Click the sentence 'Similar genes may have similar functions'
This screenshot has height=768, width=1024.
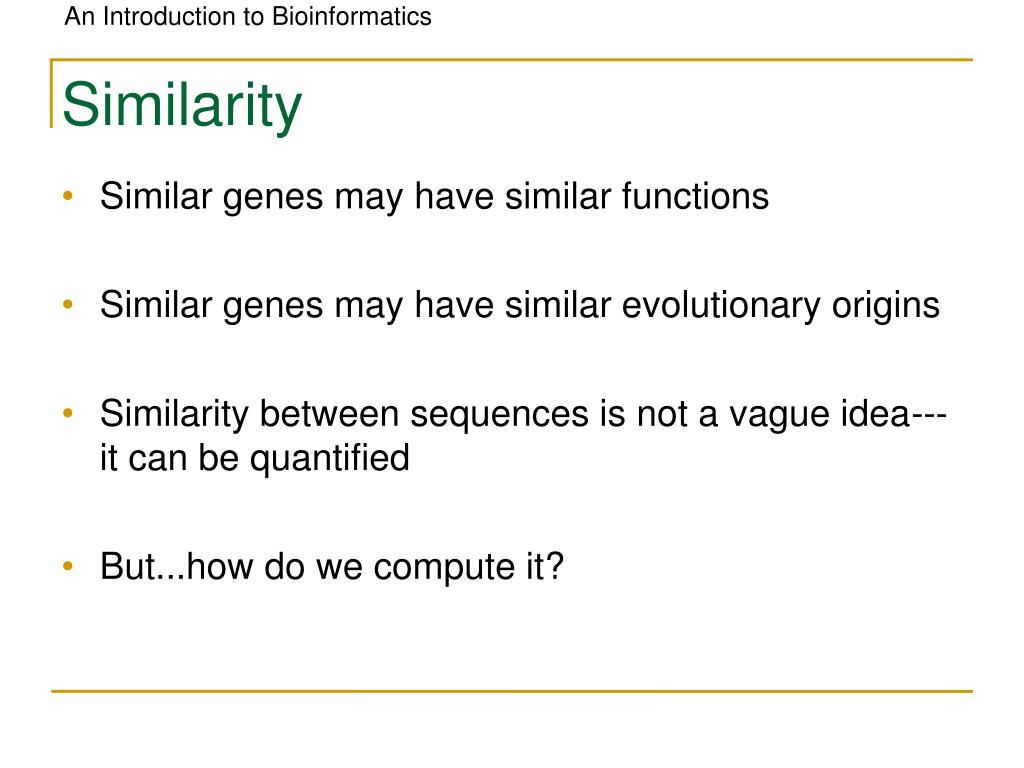pos(434,197)
